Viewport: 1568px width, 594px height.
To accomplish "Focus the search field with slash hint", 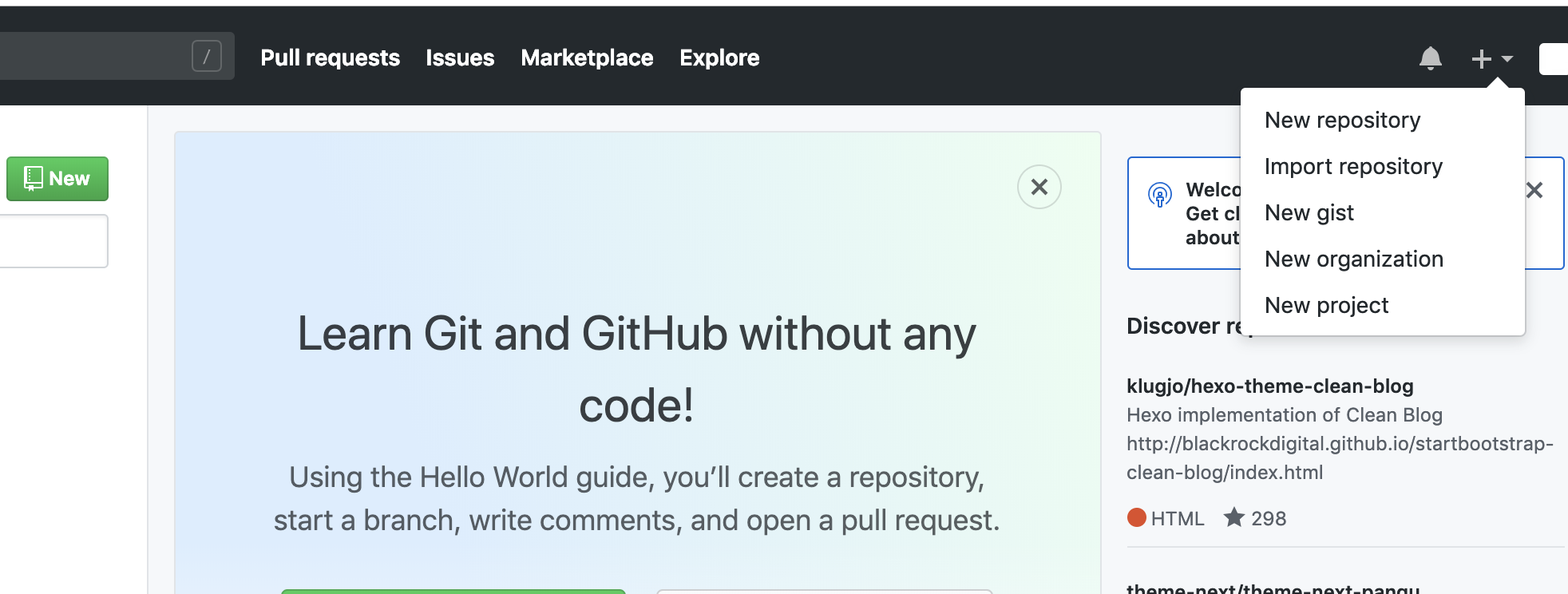I will tap(117, 56).
